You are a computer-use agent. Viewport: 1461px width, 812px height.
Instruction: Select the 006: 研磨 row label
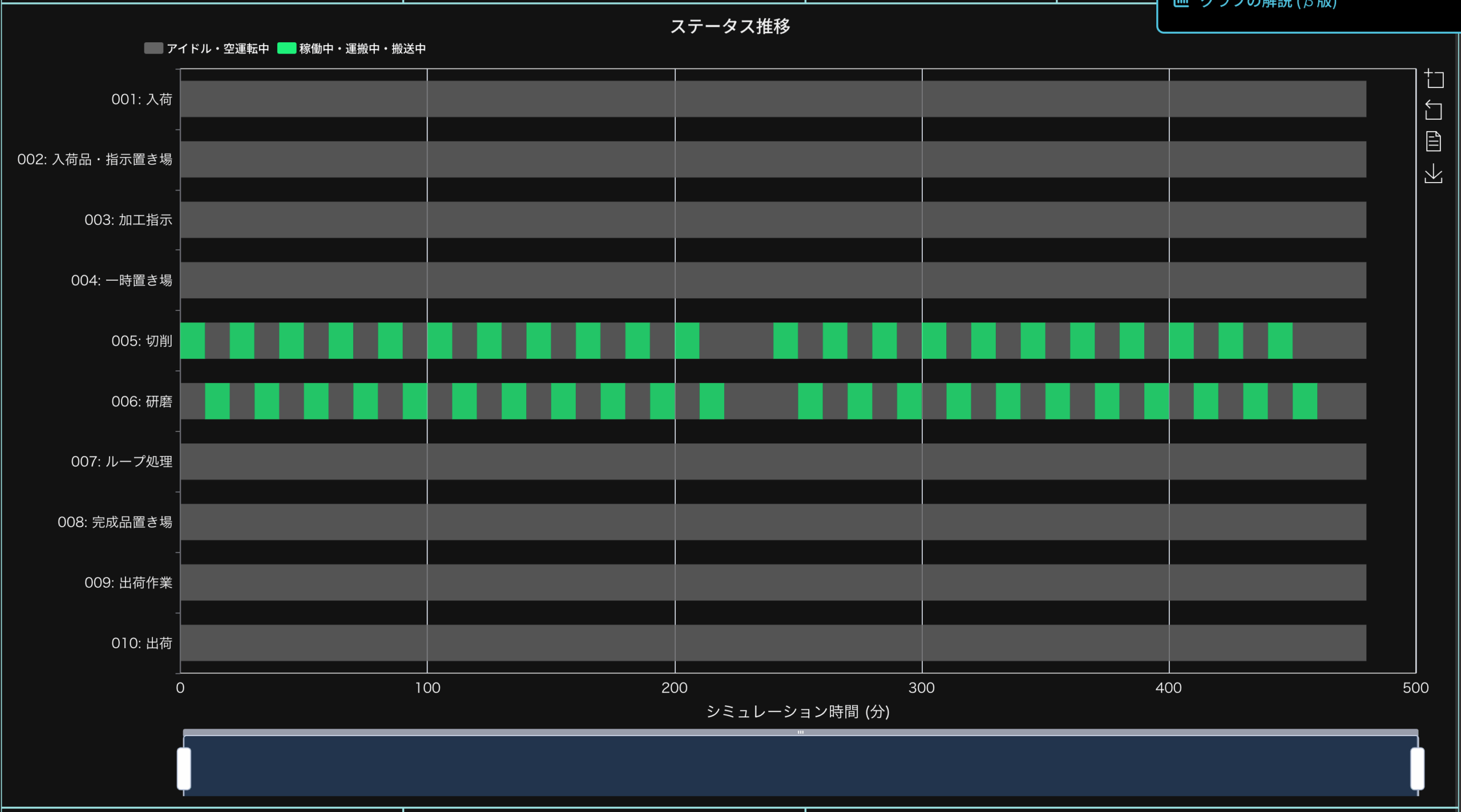coord(142,402)
